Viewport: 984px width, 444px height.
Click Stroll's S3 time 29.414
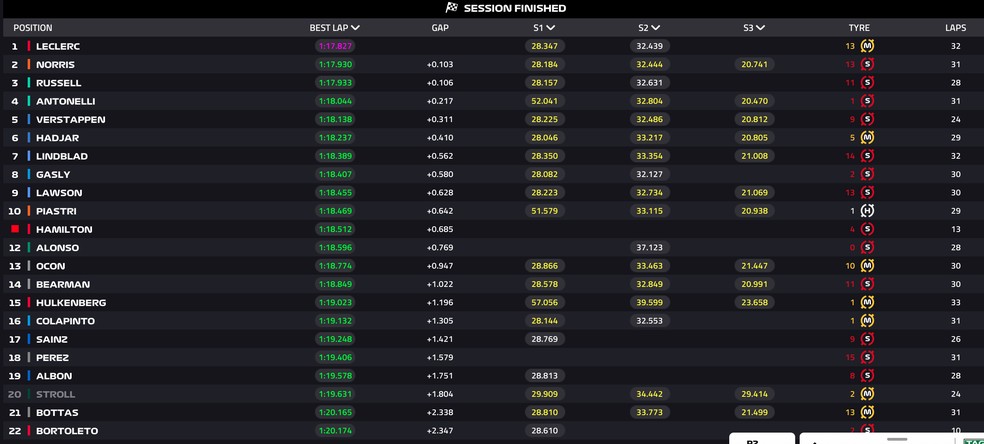coord(754,394)
